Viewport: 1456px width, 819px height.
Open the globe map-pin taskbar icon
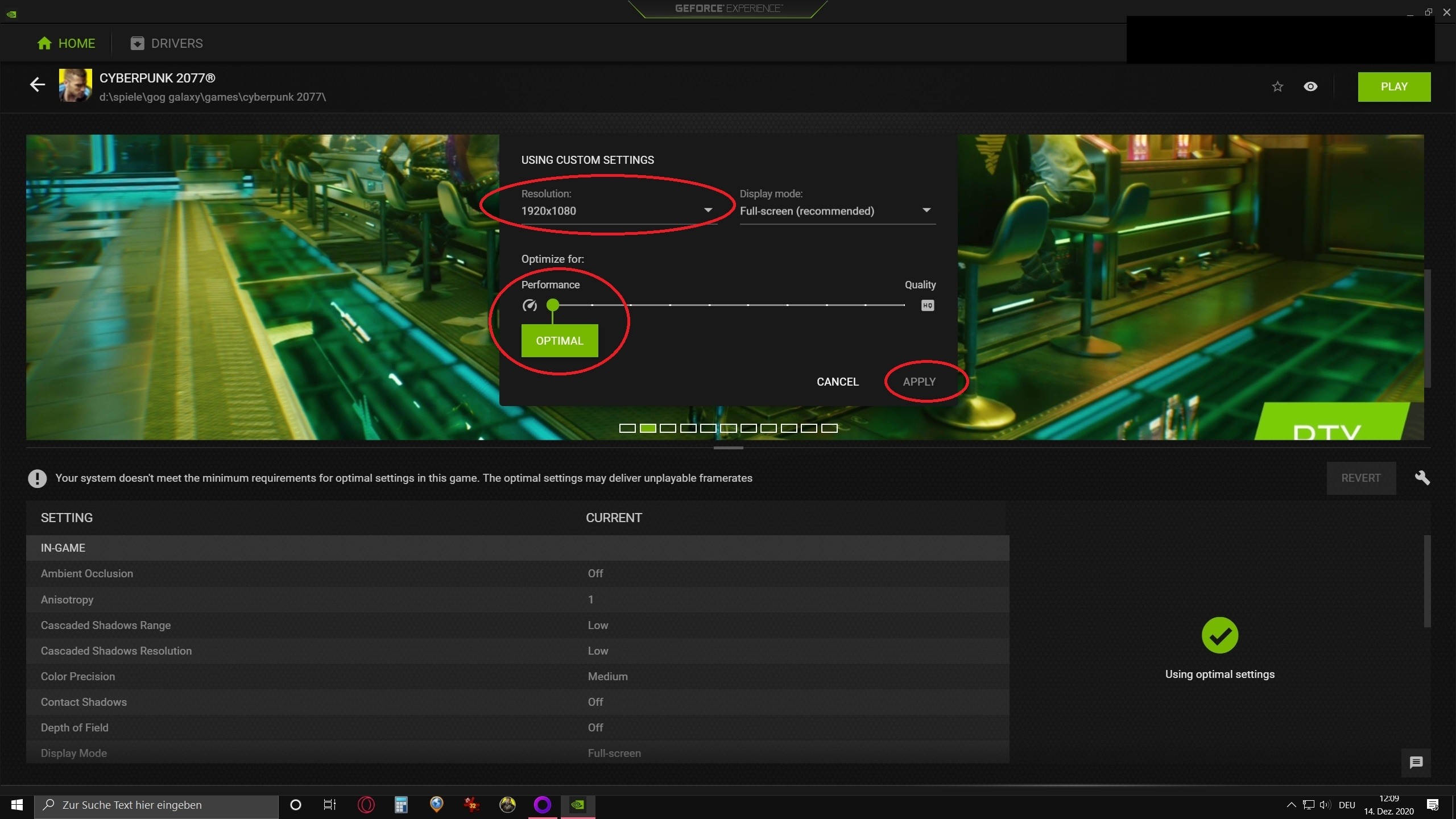point(436,805)
